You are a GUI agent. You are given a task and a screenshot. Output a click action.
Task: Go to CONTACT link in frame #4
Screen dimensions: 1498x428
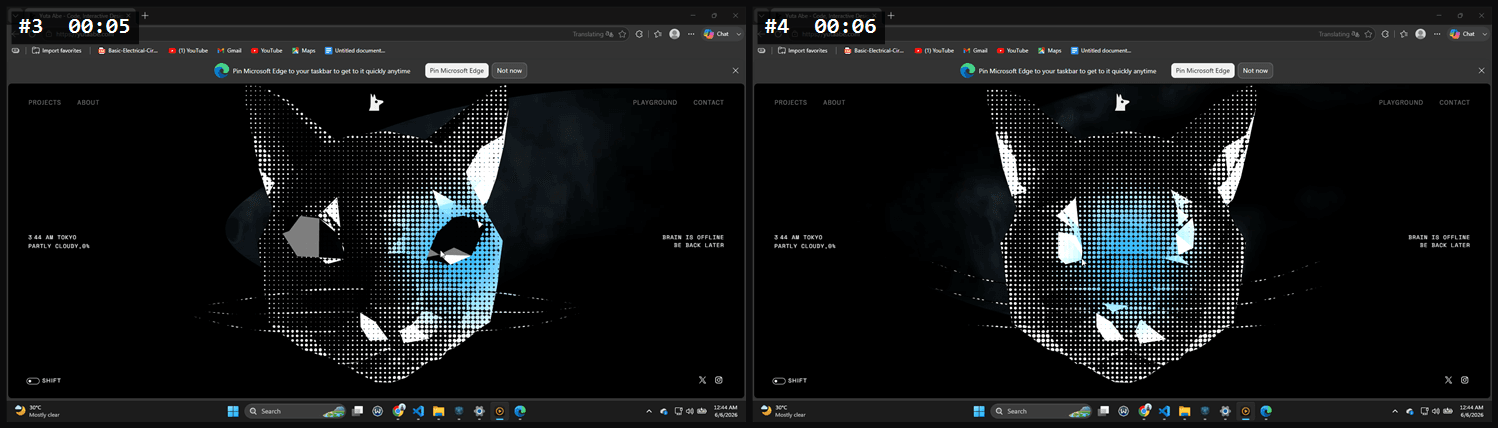[1455, 103]
